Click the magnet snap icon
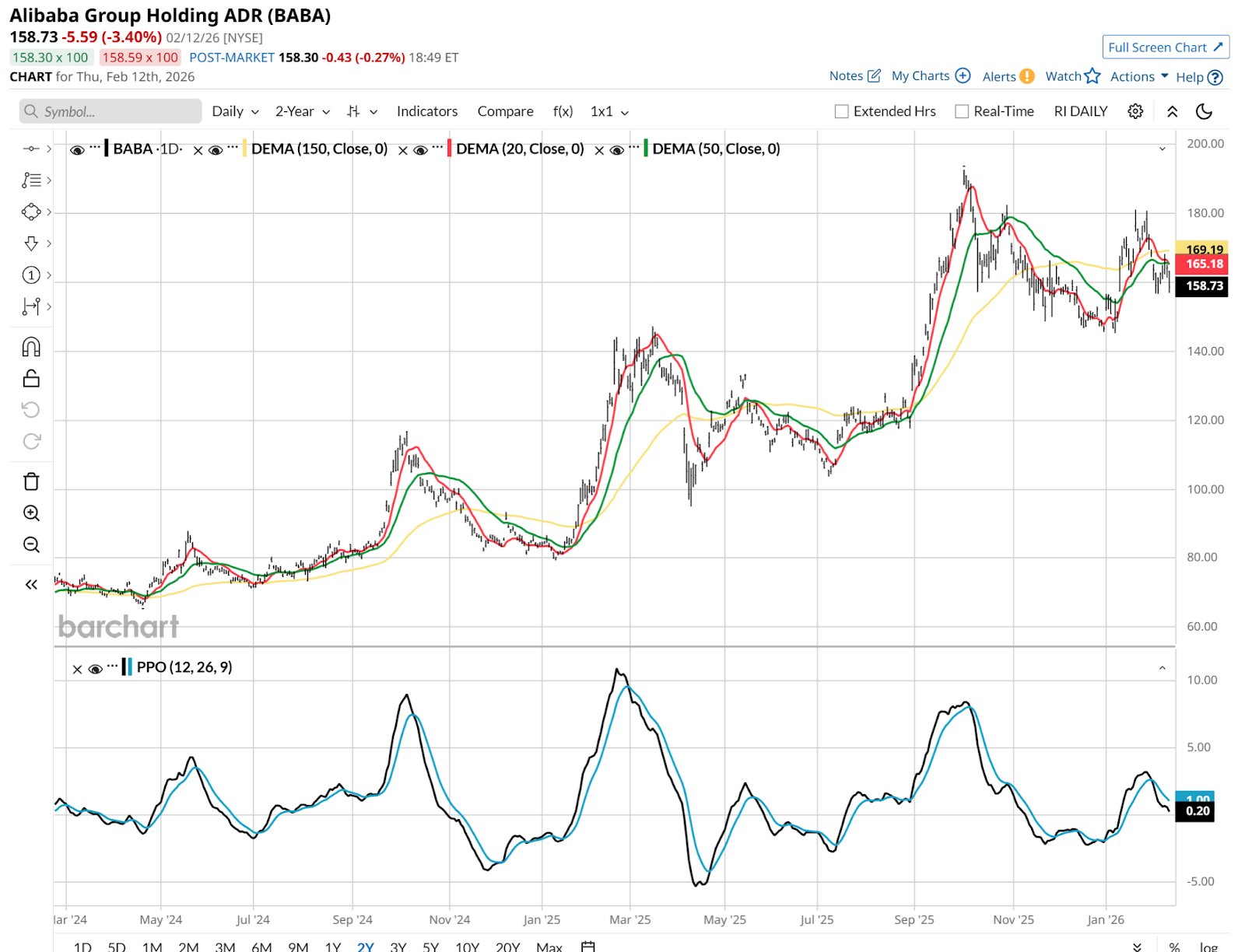The image size is (1245, 952). click(x=31, y=347)
